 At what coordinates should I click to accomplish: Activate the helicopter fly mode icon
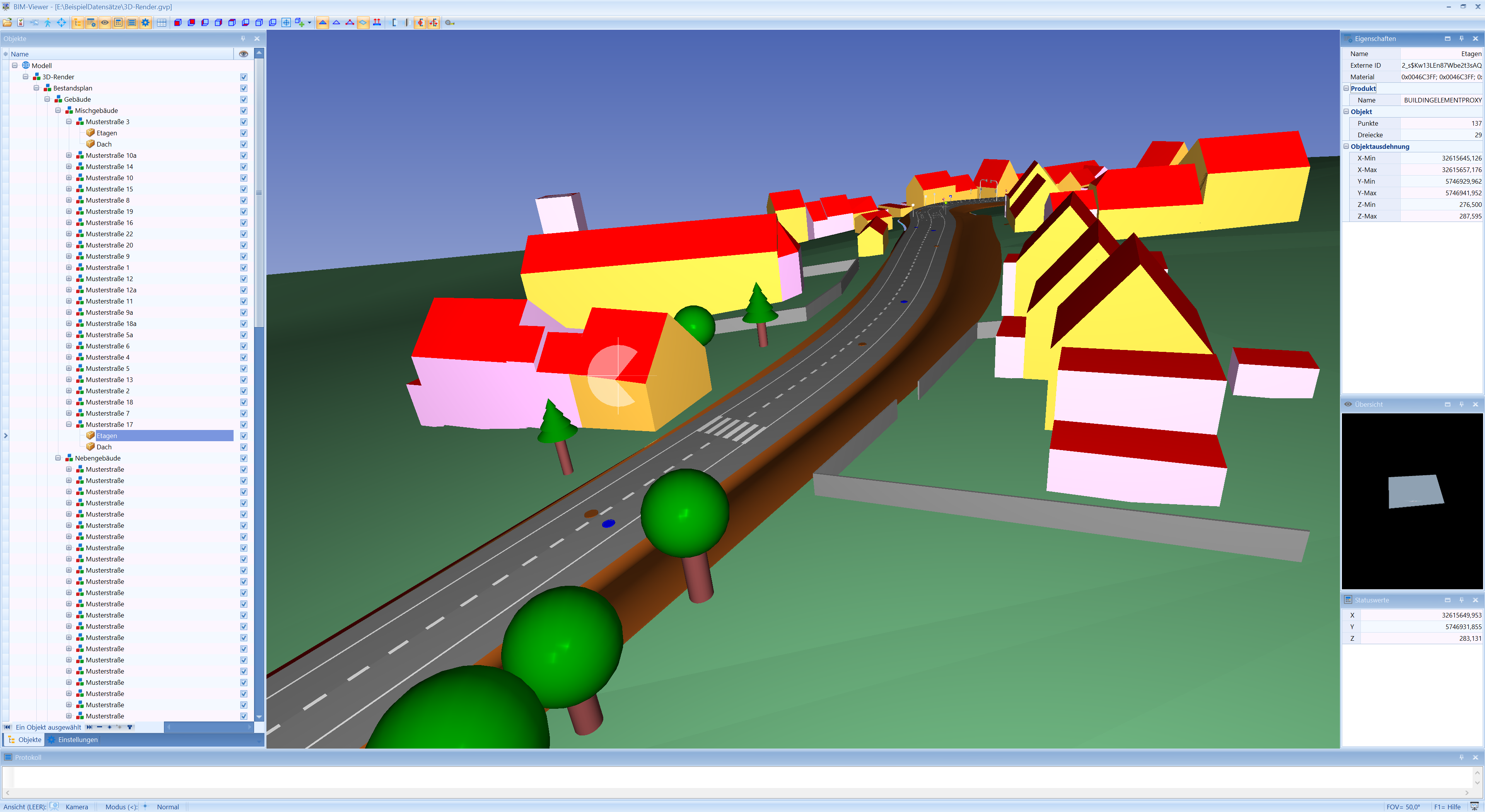tap(34, 22)
